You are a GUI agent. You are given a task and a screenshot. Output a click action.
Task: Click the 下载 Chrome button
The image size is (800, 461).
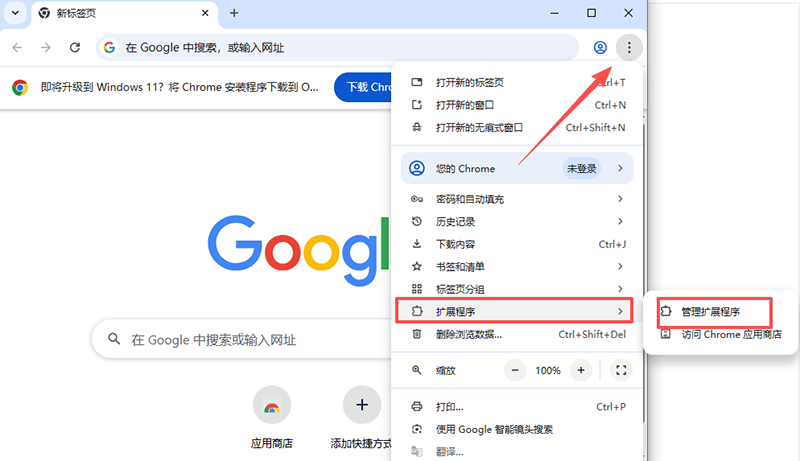[363, 87]
